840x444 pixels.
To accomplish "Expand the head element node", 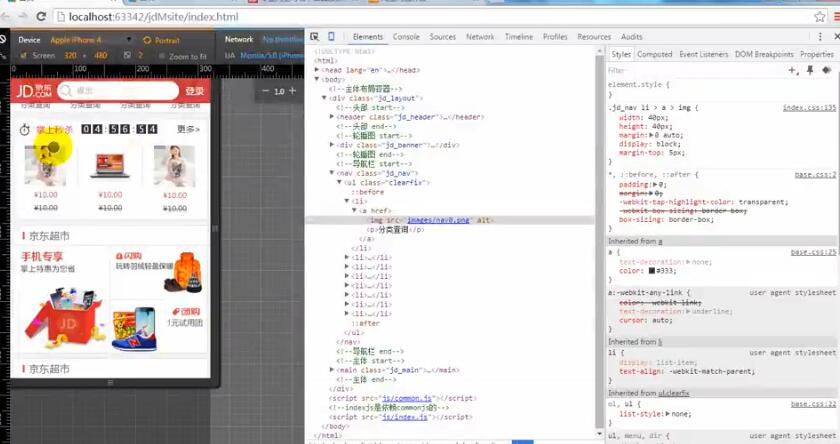I will pos(317,70).
